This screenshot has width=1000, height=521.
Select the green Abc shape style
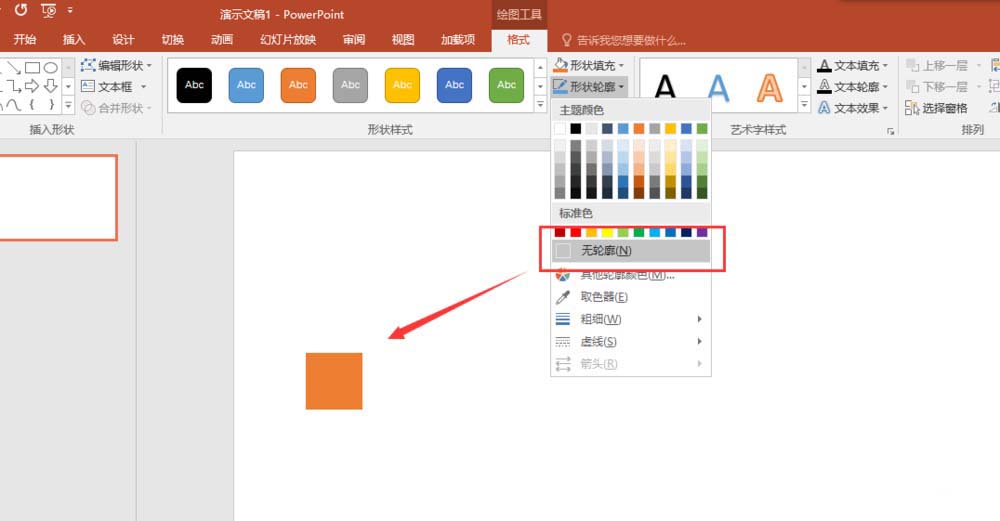click(506, 85)
